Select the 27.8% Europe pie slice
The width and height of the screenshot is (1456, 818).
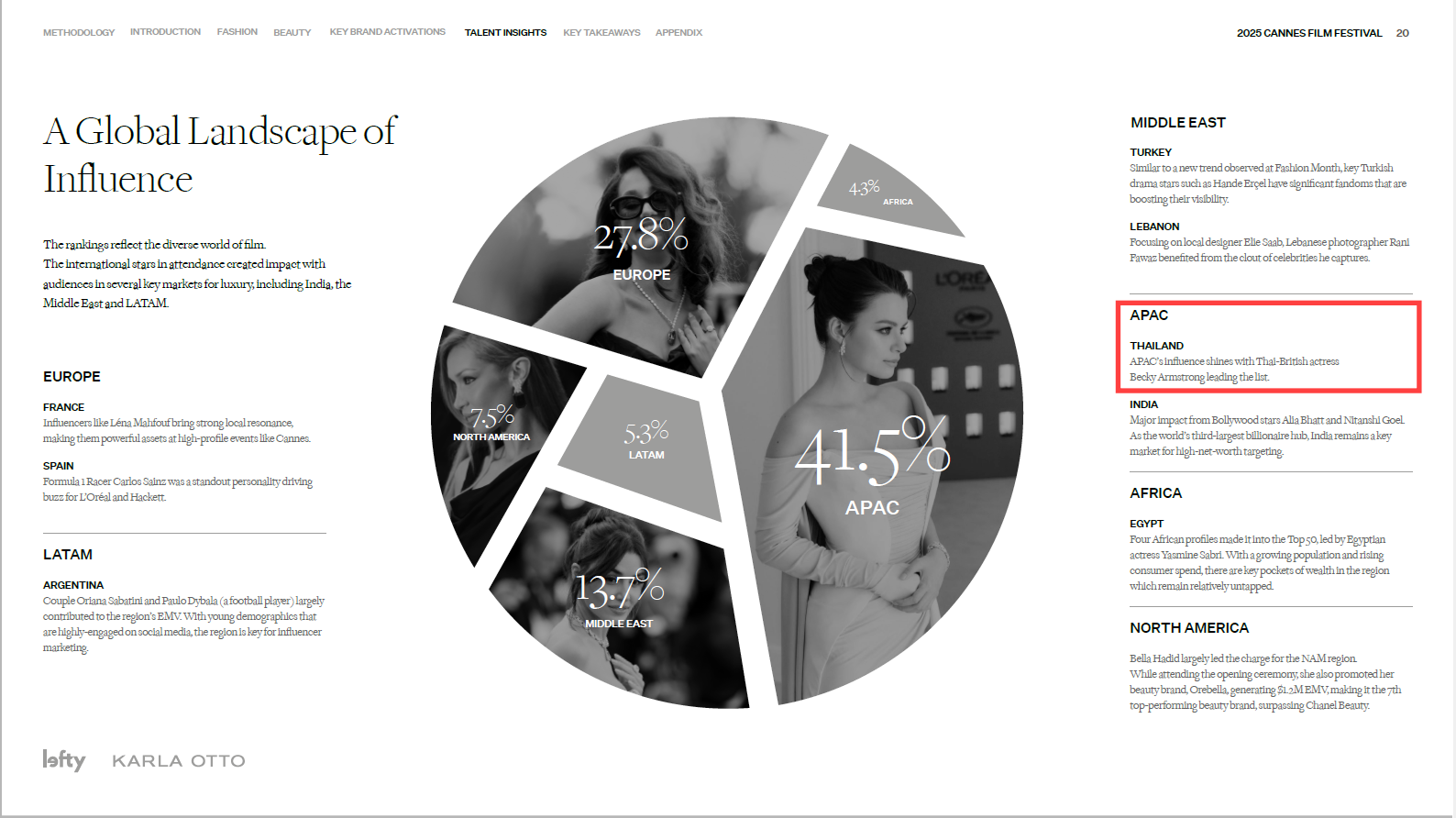coord(642,248)
